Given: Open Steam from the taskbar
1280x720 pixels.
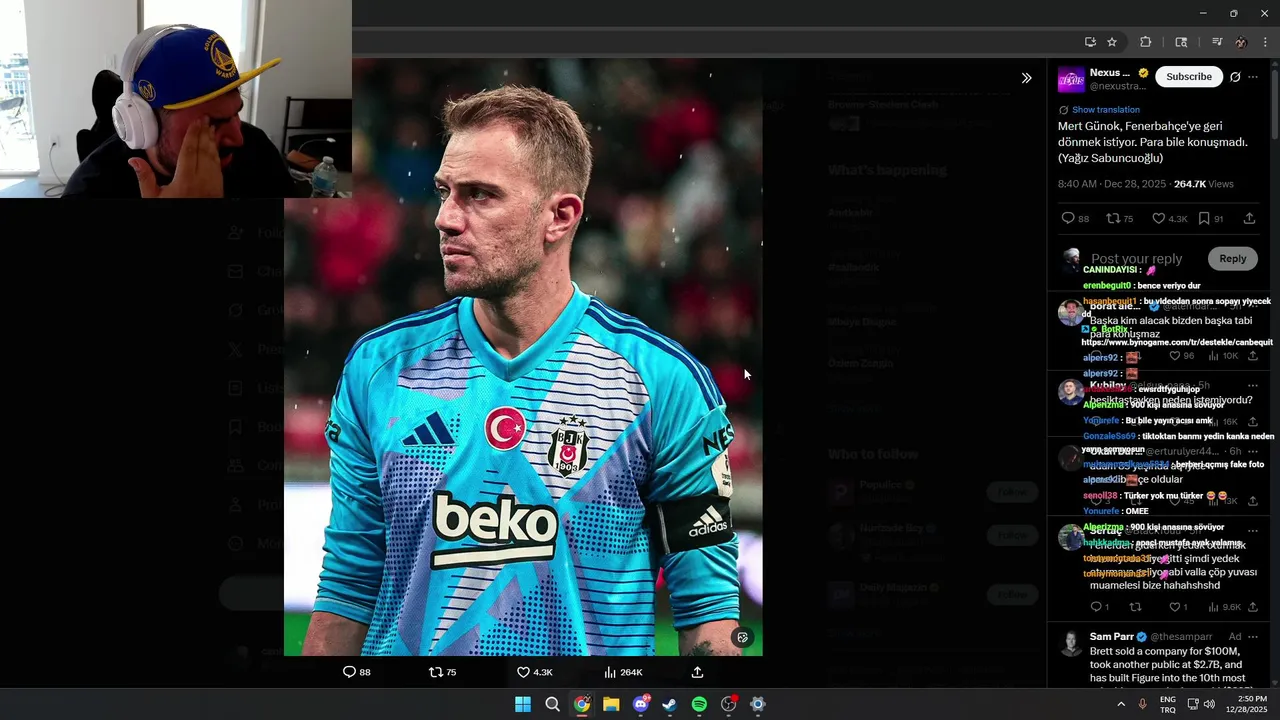Looking at the screenshot, I should point(670,704).
